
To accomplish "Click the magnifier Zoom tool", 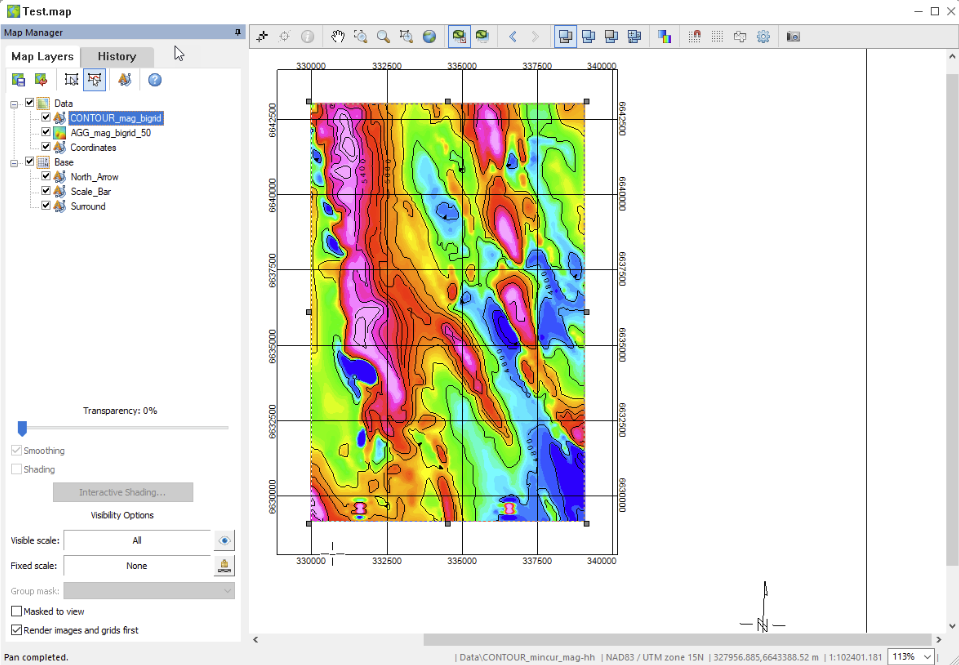I will click(x=383, y=37).
